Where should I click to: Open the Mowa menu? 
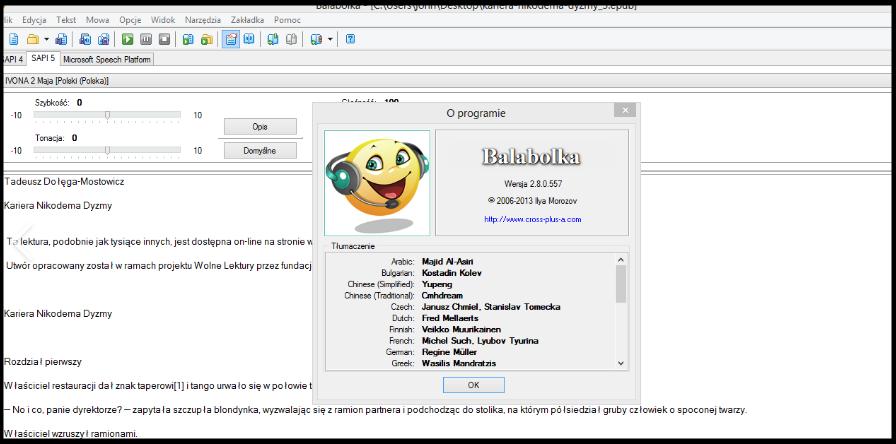tap(98, 20)
